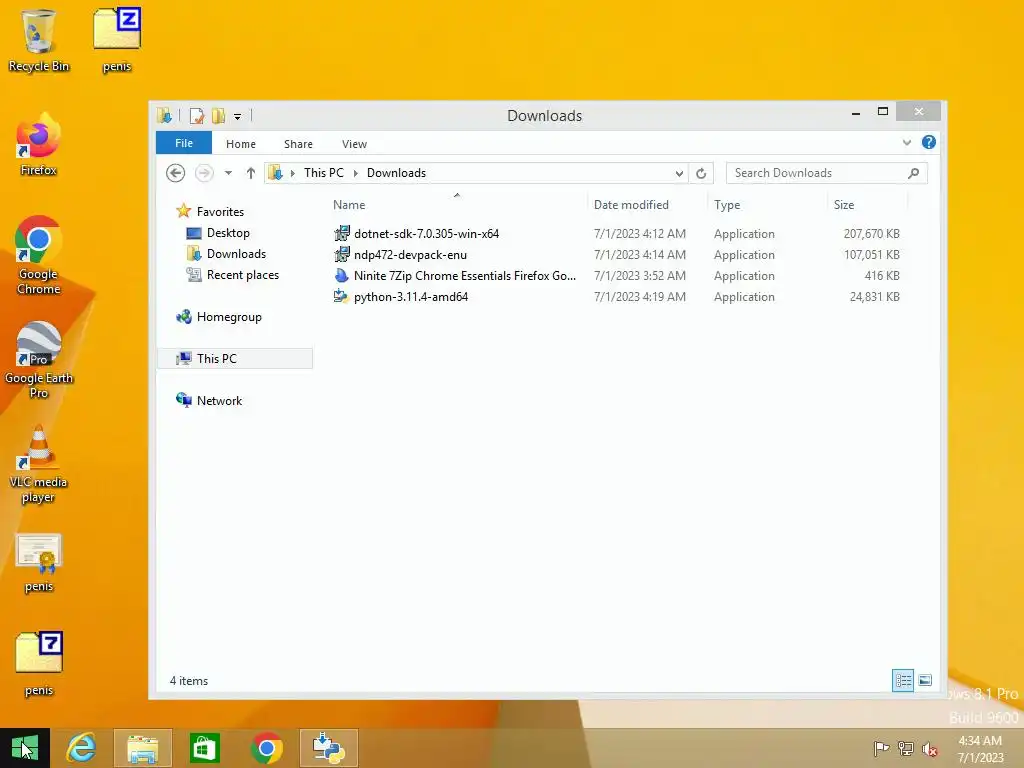Open Google Earth Pro desktop shortcut
Viewport: 1024px width, 768px height.
[x=39, y=359]
